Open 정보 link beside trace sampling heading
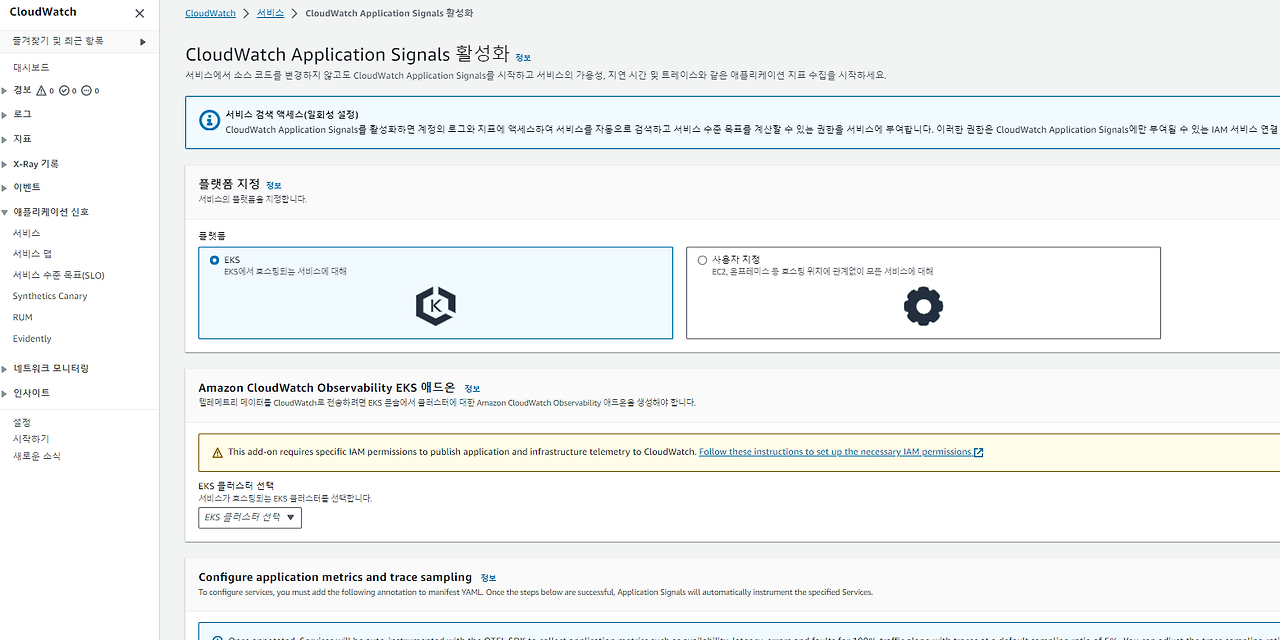The height and width of the screenshot is (640, 1280). click(488, 578)
